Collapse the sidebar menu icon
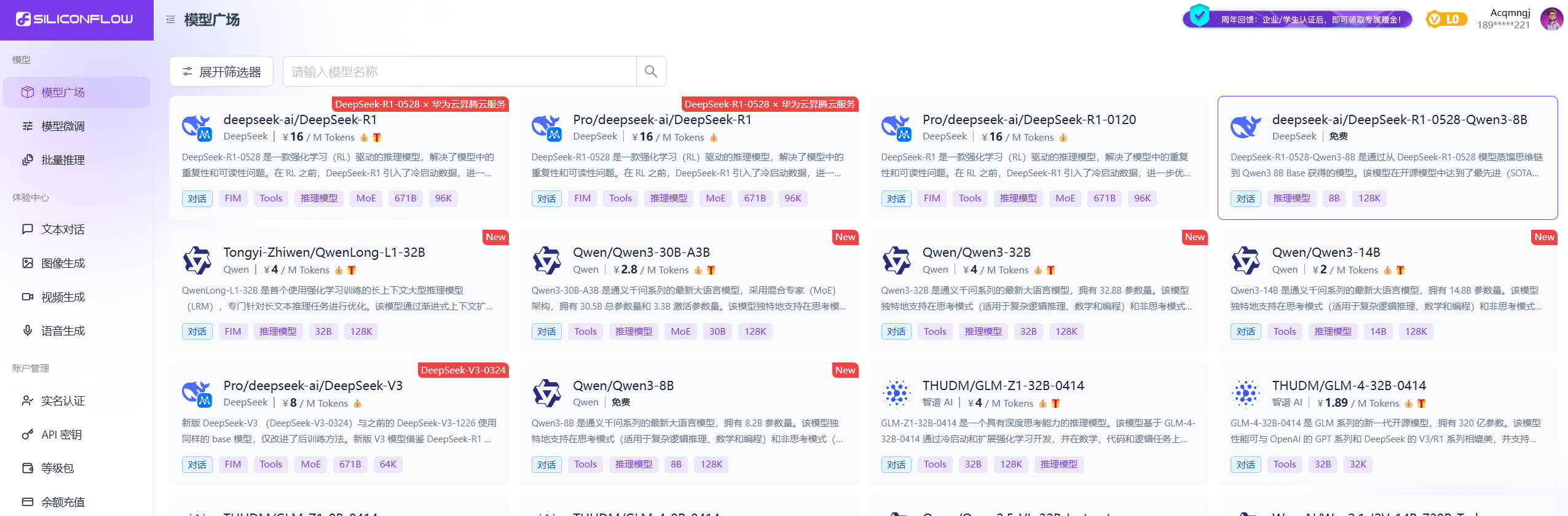Image resolution: width=1568 pixels, height=516 pixels. 170,20
